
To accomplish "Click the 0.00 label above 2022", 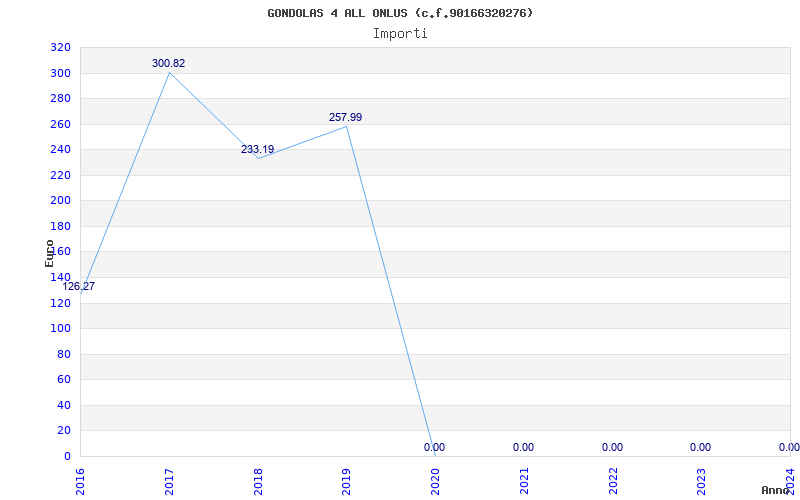I will click(x=612, y=447).
